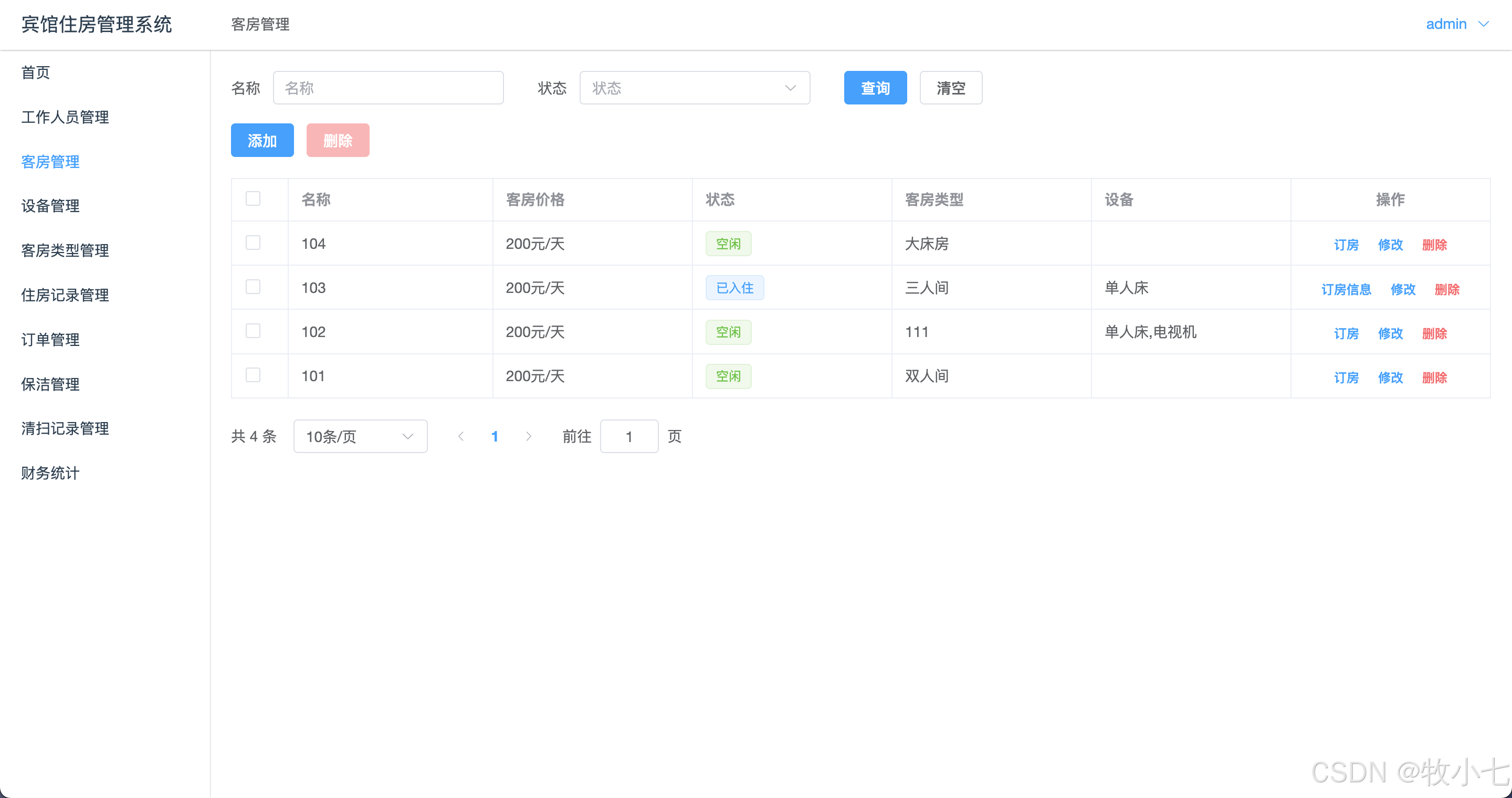Focus the 名称 search input field

tap(388, 88)
